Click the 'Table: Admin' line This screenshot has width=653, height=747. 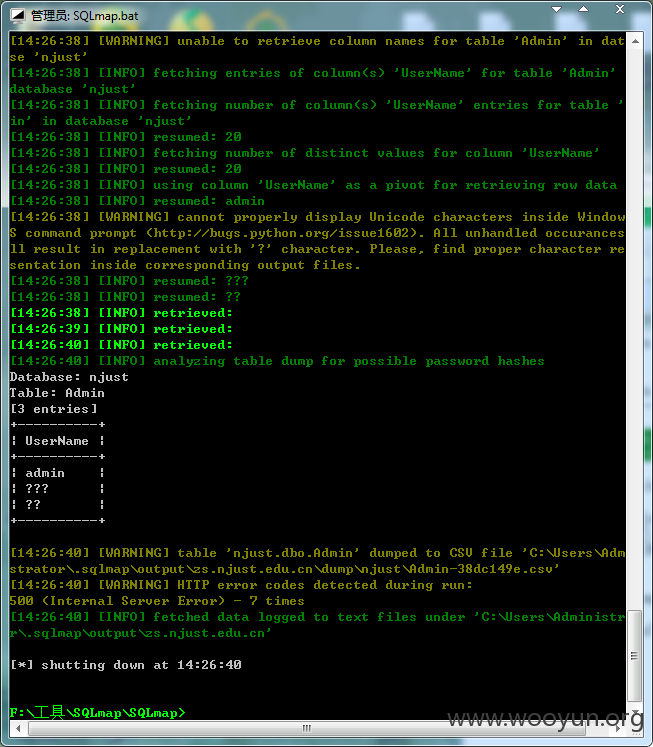(x=57, y=393)
